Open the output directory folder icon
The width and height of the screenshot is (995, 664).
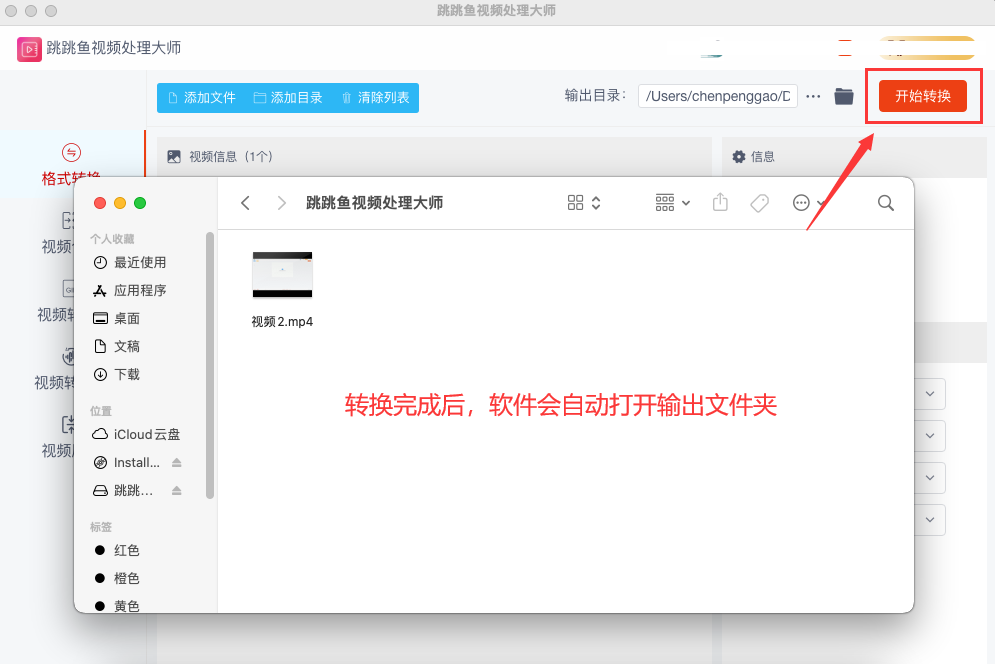tap(844, 96)
